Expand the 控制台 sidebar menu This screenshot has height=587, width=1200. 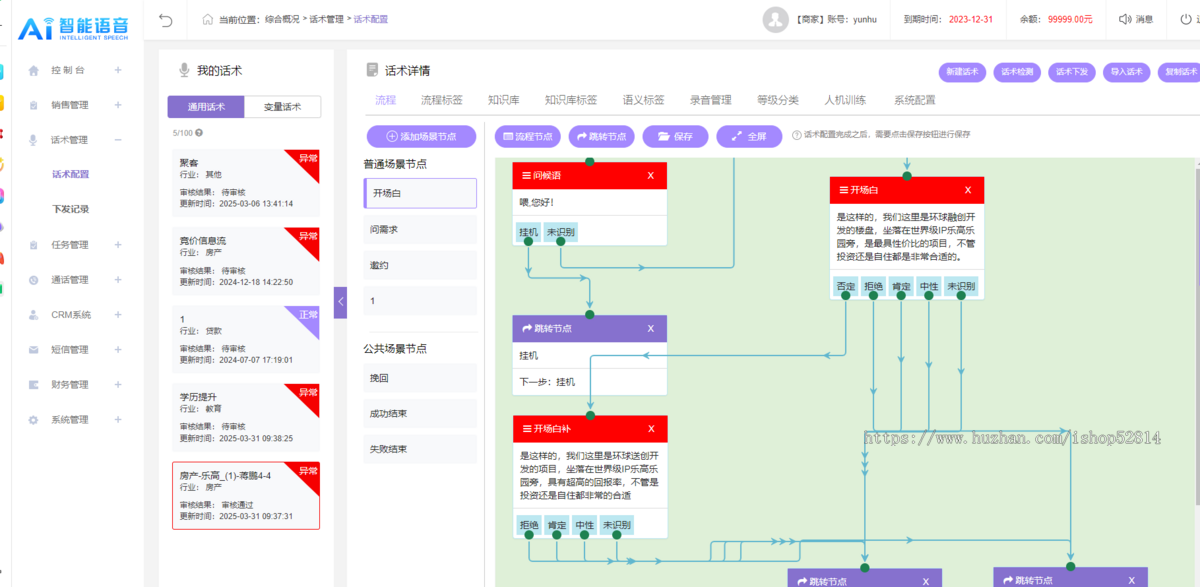(x=118, y=70)
